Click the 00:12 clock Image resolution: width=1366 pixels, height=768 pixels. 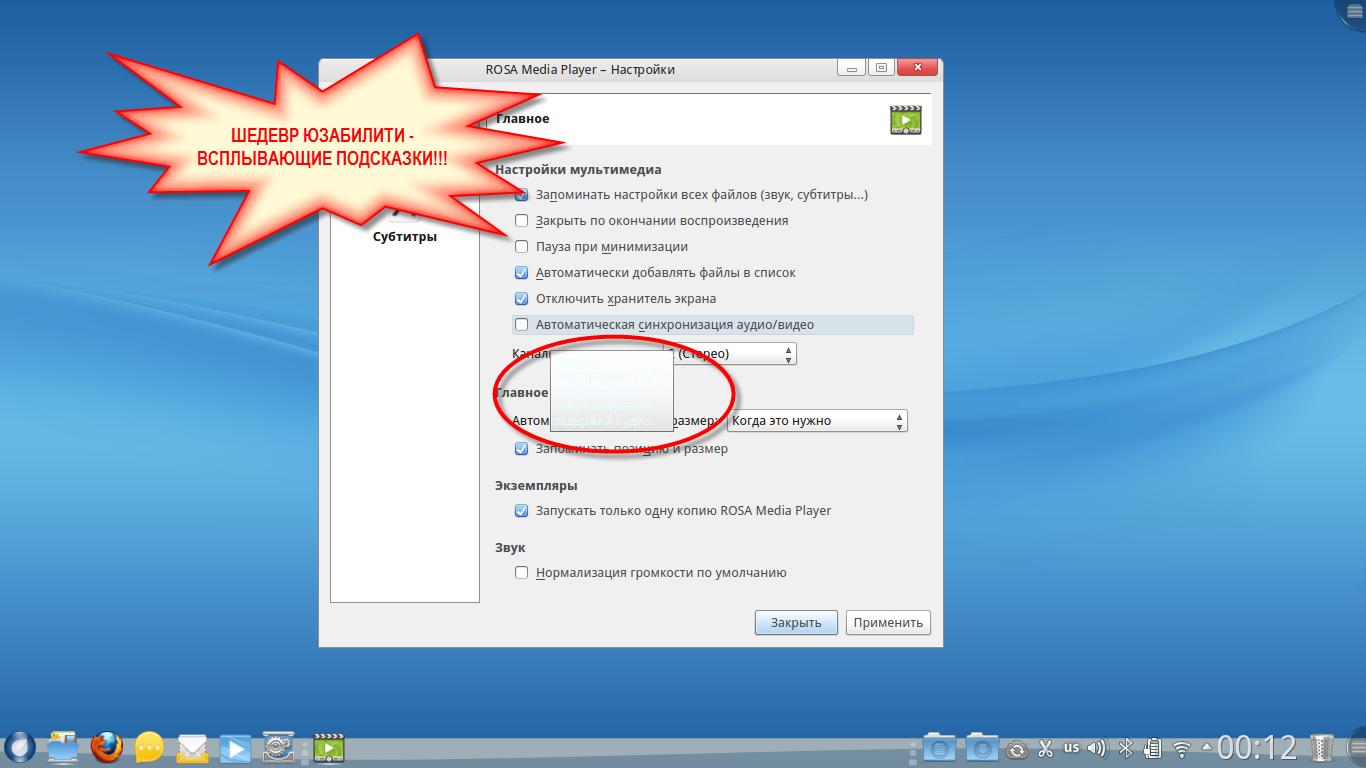click(x=1257, y=747)
